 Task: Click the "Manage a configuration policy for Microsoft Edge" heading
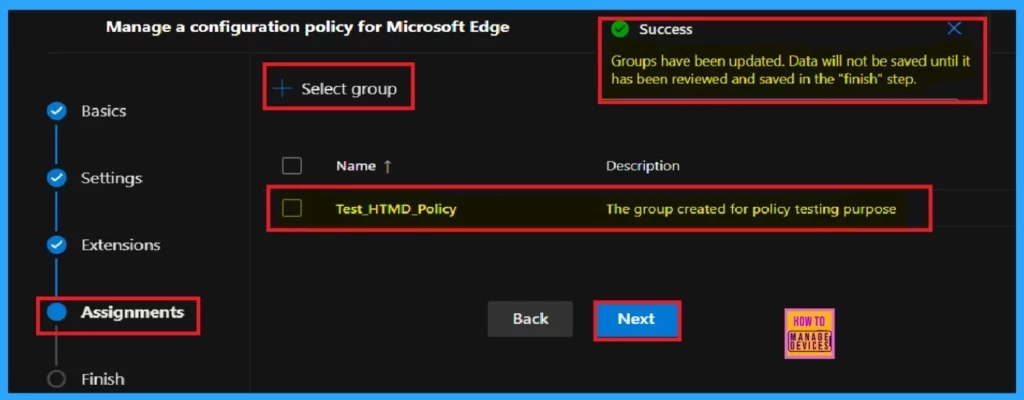[308, 27]
